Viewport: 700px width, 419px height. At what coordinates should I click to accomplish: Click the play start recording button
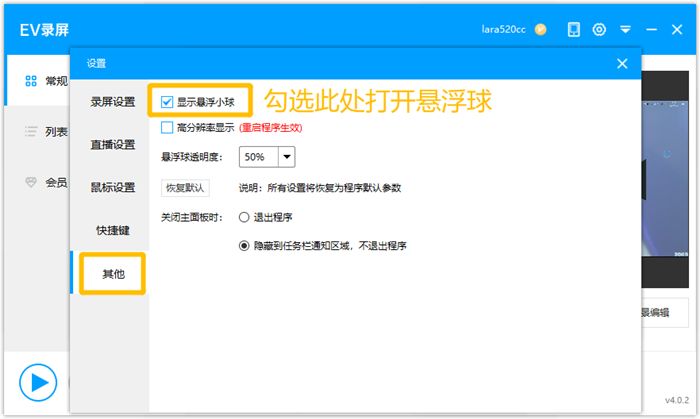38,382
